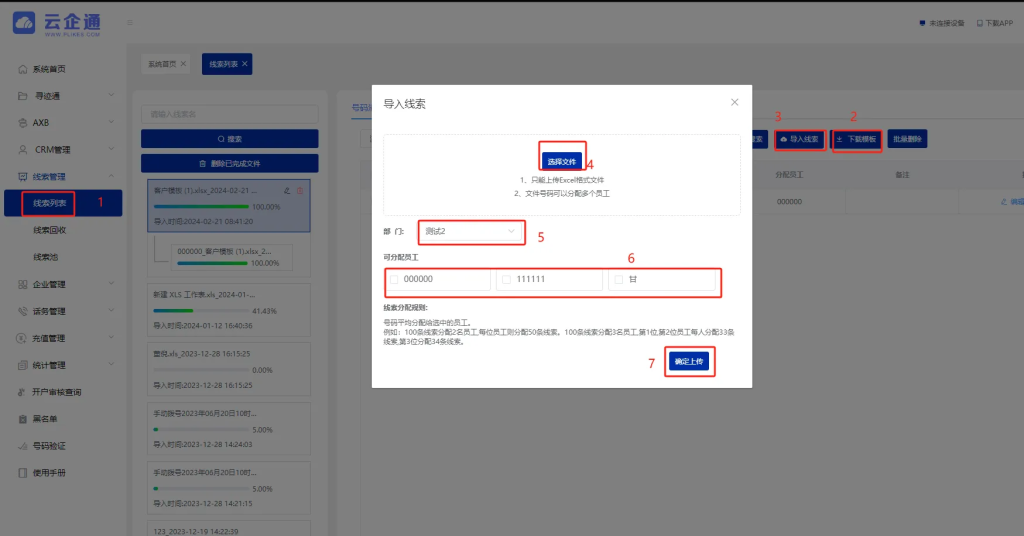This screenshot has height=536, width=1024.
Task: Click the 充值管理 yen coin icon
Action: (x=22, y=338)
